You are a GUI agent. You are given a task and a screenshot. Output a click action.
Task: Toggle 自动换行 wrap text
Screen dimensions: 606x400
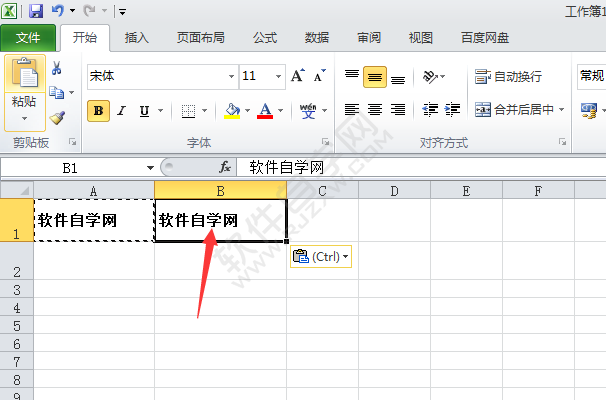click(x=509, y=77)
